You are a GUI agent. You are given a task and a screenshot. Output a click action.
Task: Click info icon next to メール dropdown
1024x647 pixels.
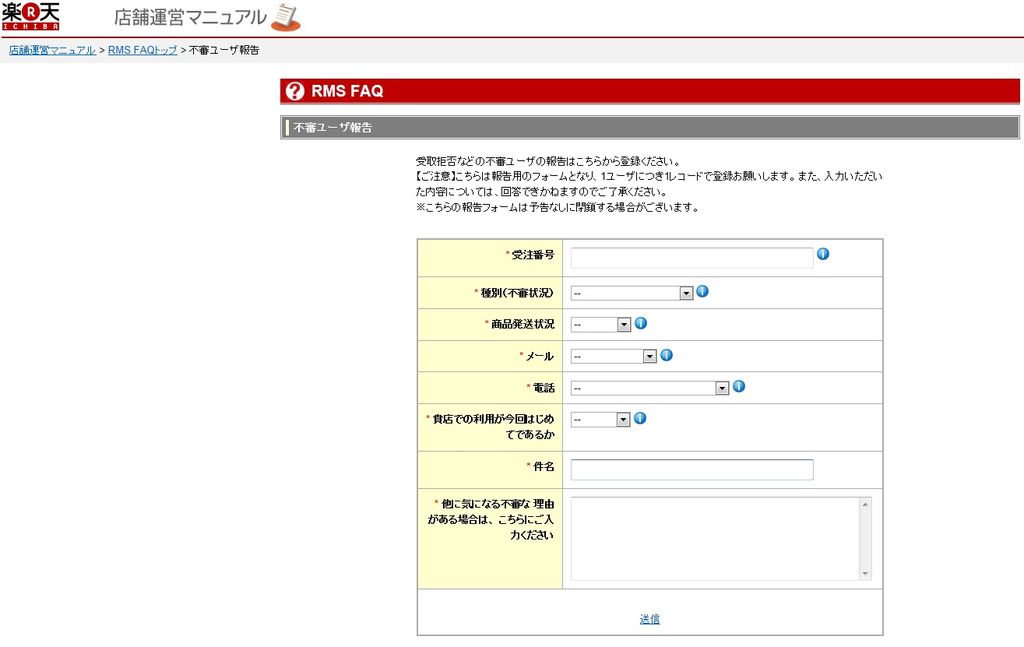pyautogui.click(x=666, y=355)
